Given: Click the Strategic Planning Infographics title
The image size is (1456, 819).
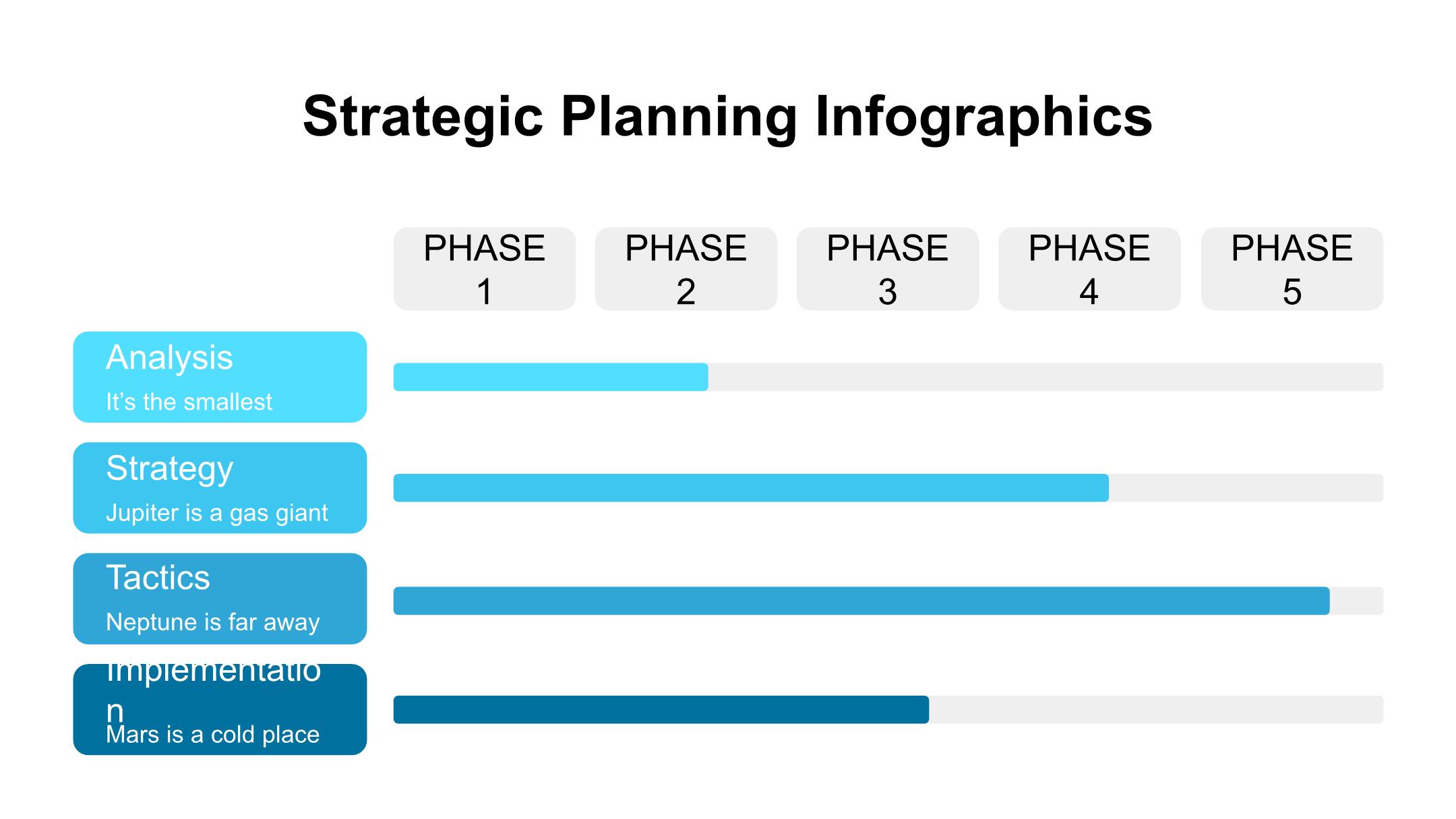Looking at the screenshot, I should tap(727, 116).
